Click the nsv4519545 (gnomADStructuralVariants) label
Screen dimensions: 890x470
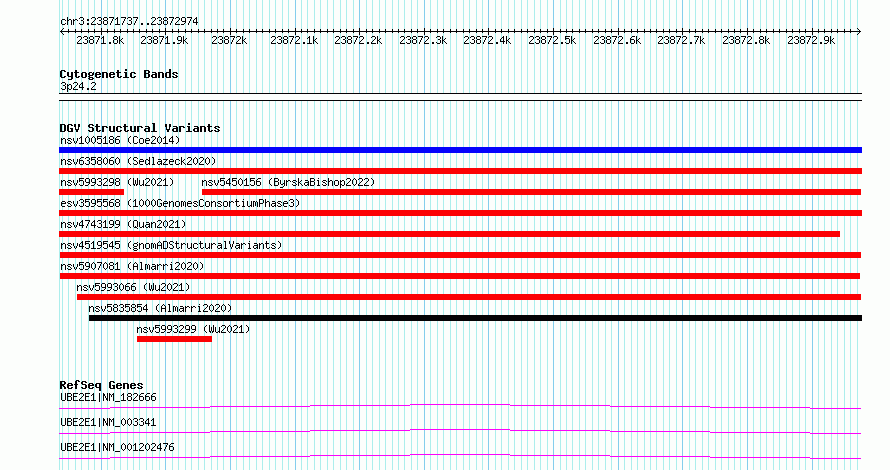[x=171, y=245]
